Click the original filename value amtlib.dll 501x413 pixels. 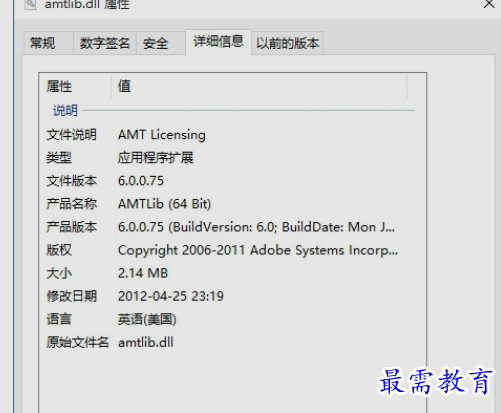click(146, 342)
